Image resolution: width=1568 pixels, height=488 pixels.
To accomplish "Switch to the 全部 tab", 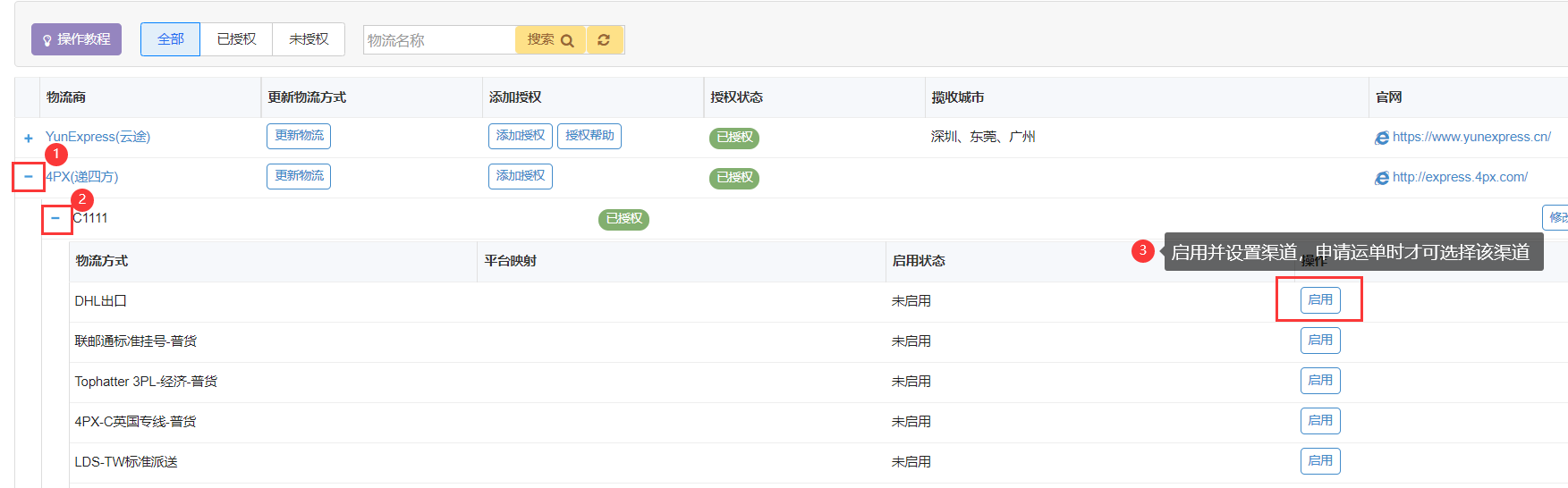I will click(170, 39).
